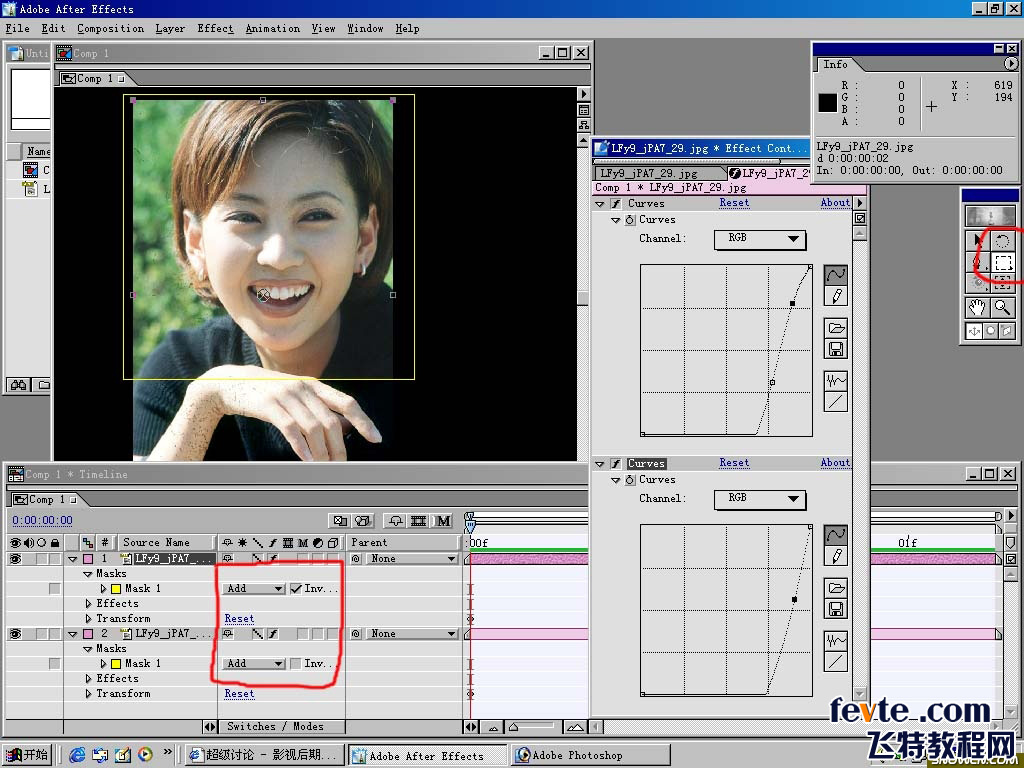1024x768 pixels.
Task: Click the frame blending filmstrip button in Timeline
Action: pyautogui.click(x=419, y=520)
